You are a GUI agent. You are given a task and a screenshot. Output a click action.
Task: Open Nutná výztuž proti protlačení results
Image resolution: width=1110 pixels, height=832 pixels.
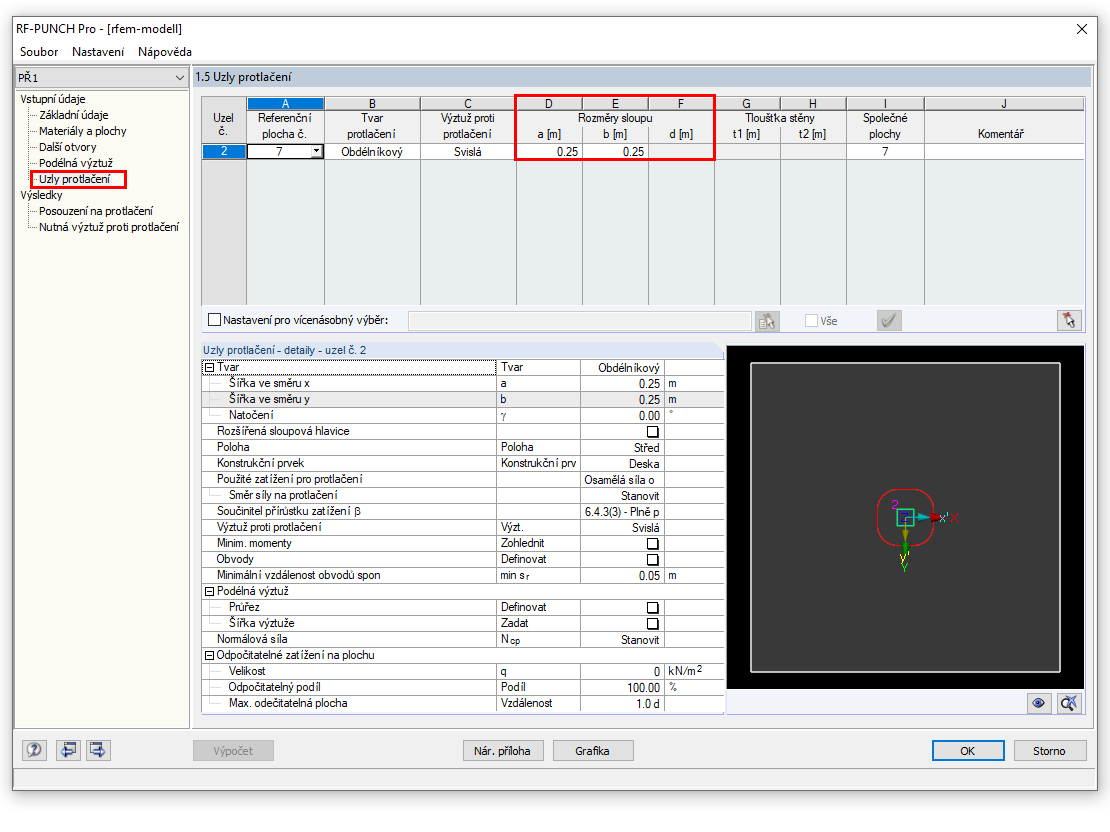coord(109,227)
